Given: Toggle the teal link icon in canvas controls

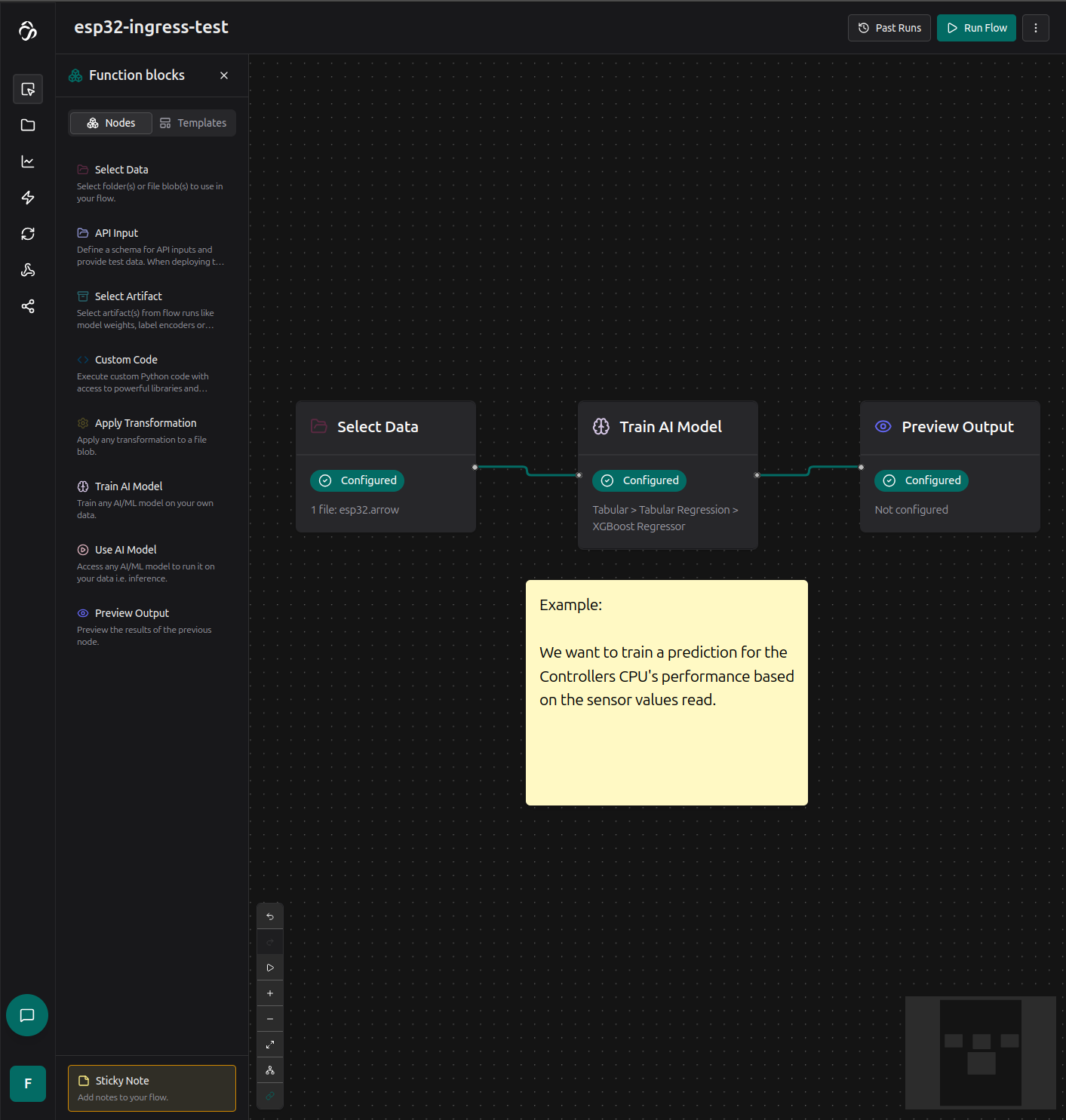Looking at the screenshot, I should click(x=270, y=1096).
